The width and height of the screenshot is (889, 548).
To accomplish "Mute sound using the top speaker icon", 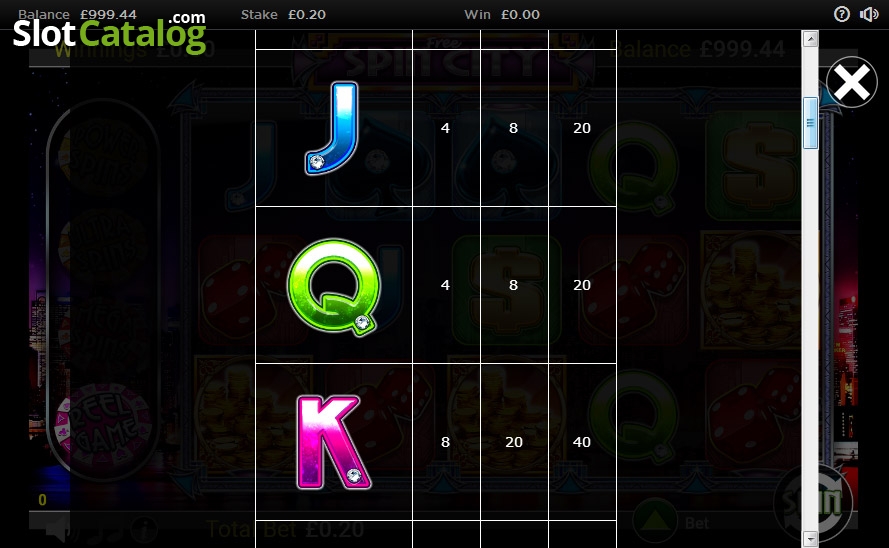I will pyautogui.click(x=869, y=14).
